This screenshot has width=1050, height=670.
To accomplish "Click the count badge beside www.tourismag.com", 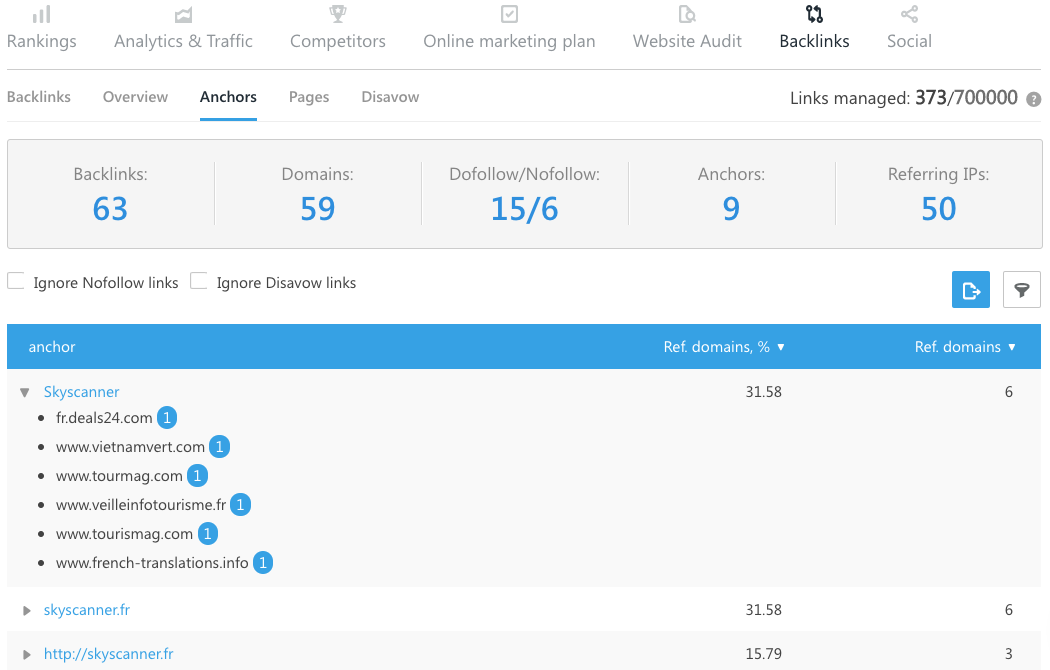I will (208, 533).
